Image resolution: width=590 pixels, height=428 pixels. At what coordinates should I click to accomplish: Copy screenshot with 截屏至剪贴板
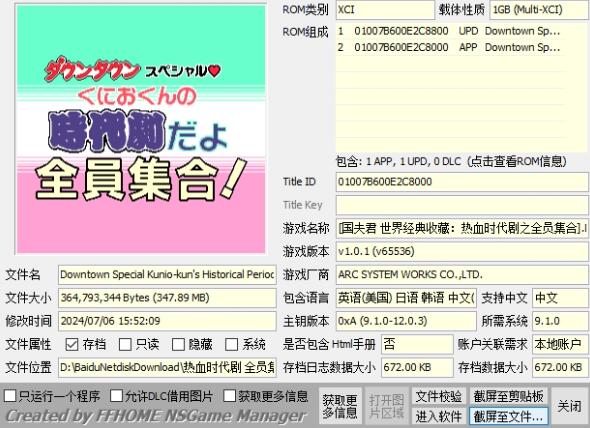[x=508, y=396]
